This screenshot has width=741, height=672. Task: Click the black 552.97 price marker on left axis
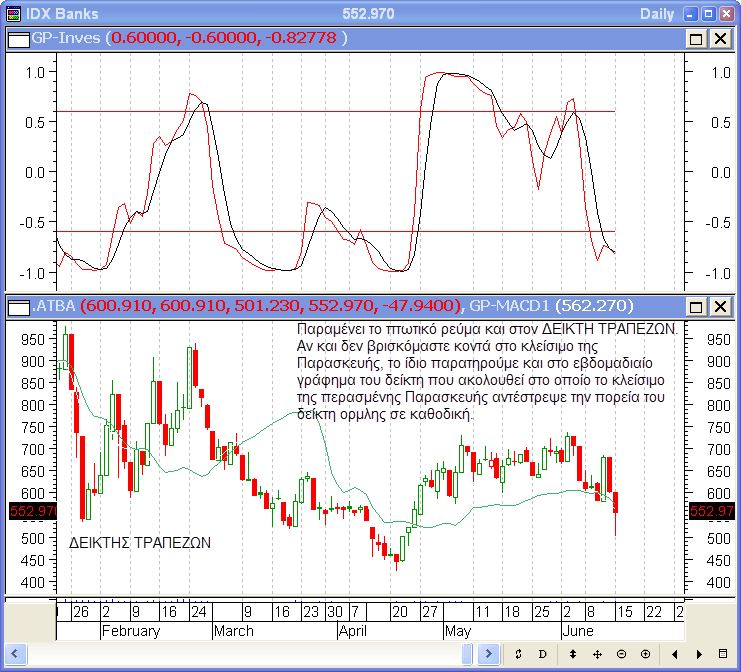click(33, 511)
